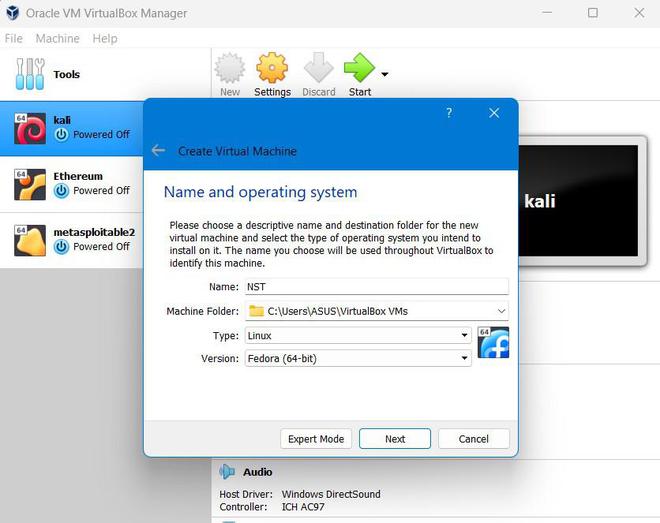Image resolution: width=660 pixels, height=523 pixels.
Task: Click the Discard toolbar icon
Action: (319, 68)
